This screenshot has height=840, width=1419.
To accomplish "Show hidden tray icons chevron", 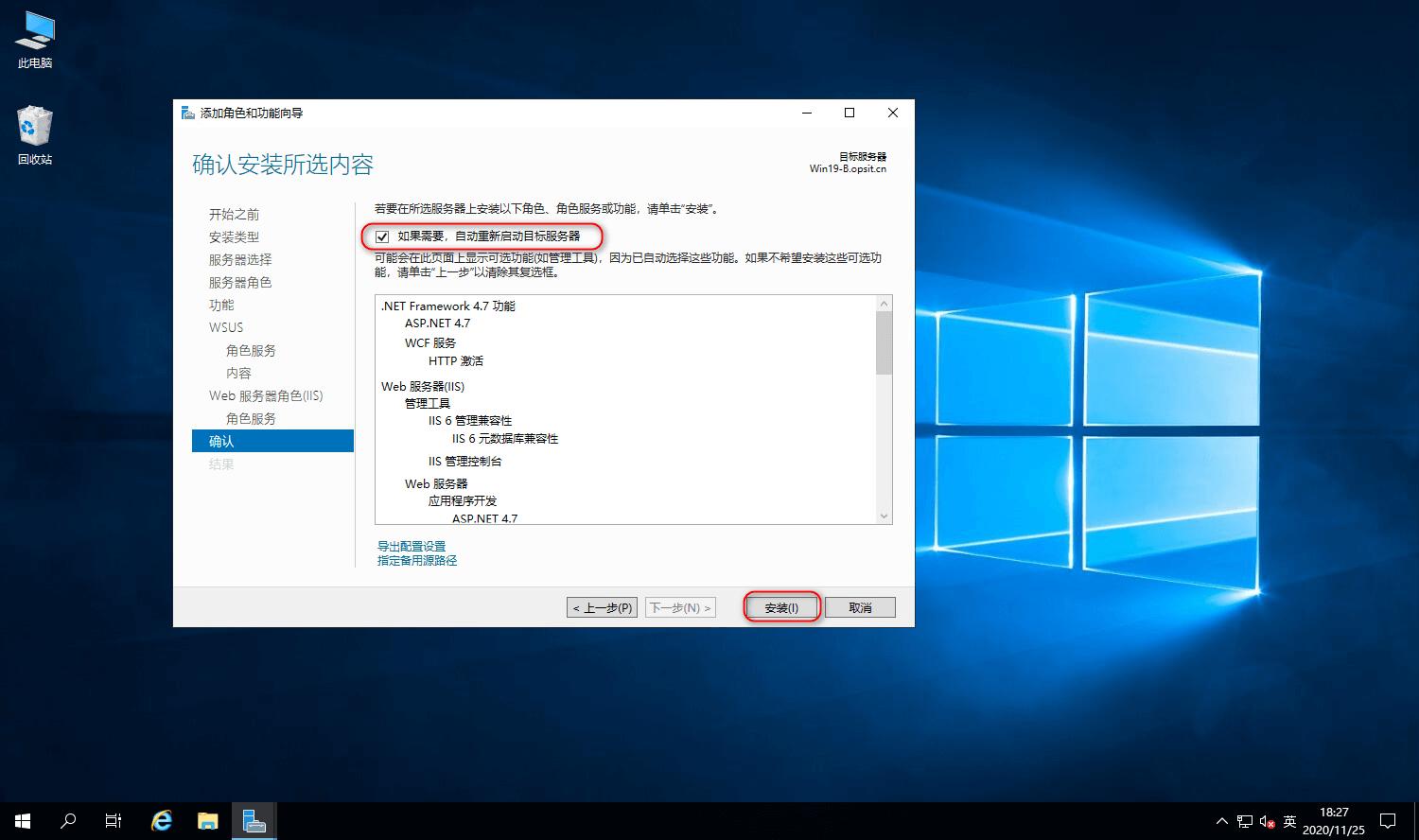I will tap(1221, 821).
